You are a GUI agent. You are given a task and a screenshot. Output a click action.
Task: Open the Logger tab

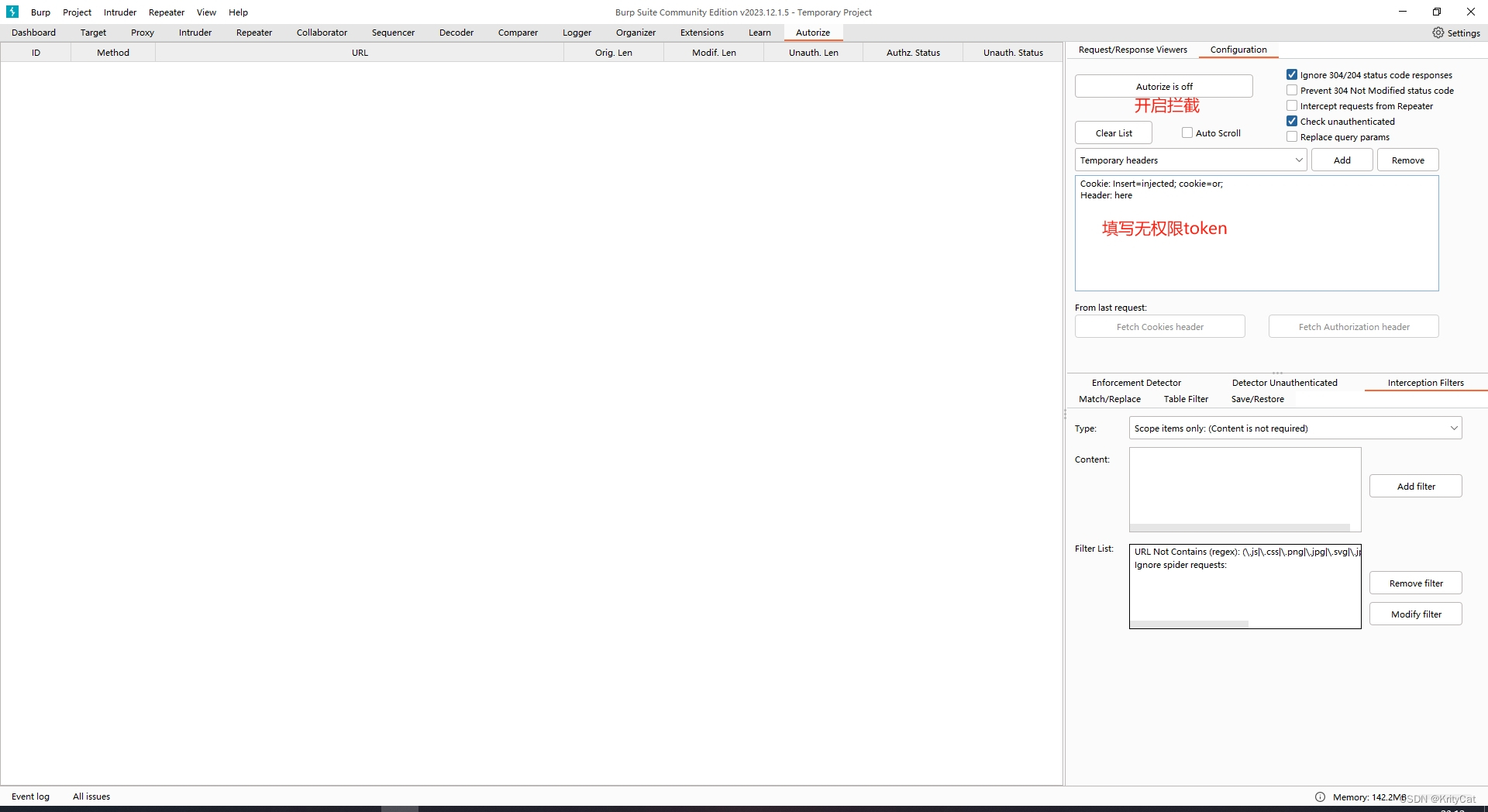[577, 33]
